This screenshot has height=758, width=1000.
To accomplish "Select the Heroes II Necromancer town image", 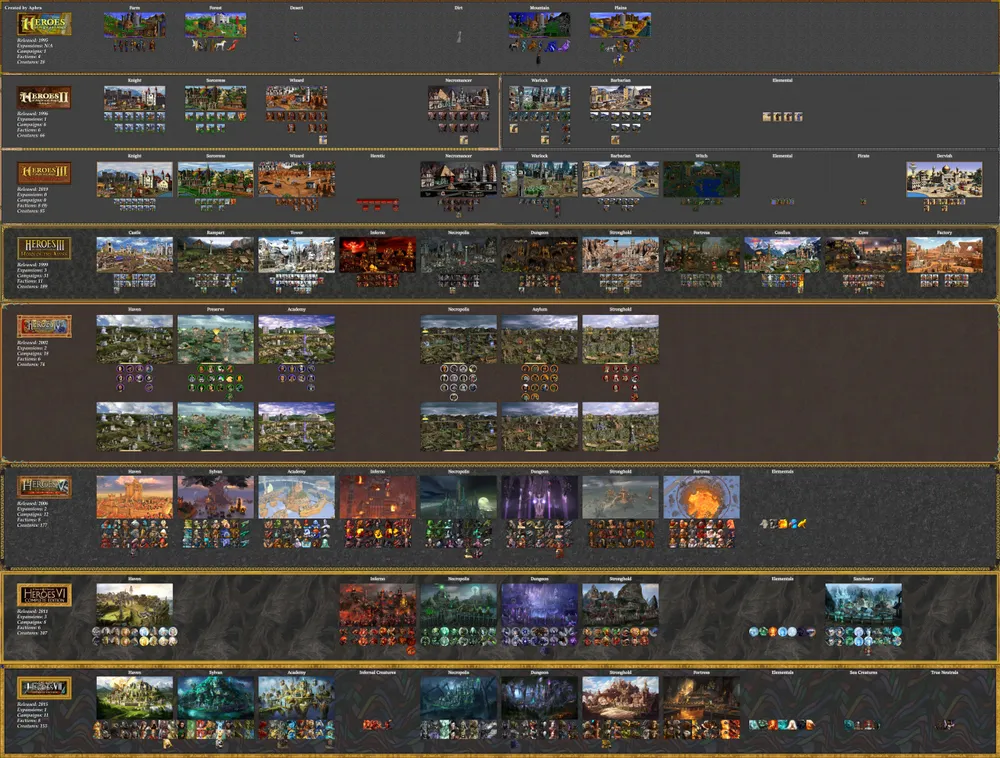I will tap(459, 98).
